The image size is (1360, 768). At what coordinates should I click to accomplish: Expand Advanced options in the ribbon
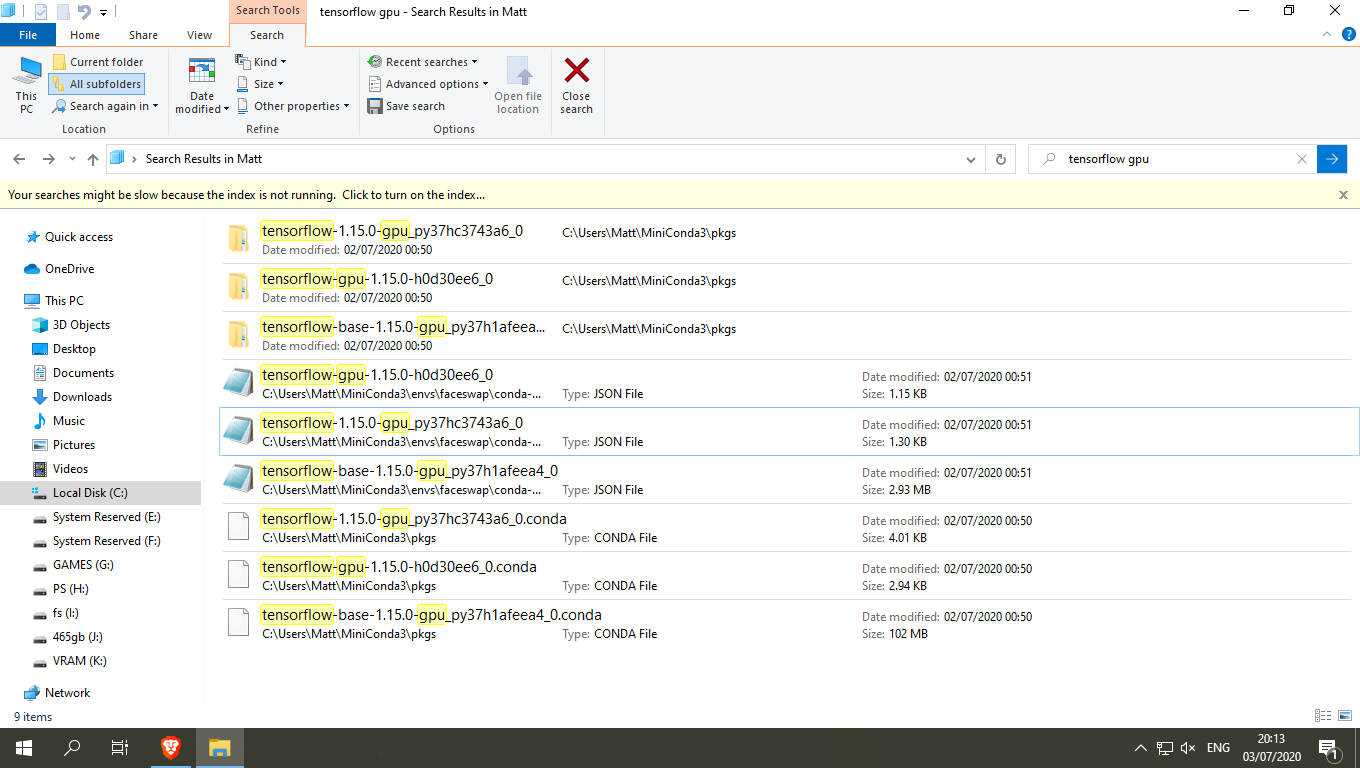(x=427, y=84)
